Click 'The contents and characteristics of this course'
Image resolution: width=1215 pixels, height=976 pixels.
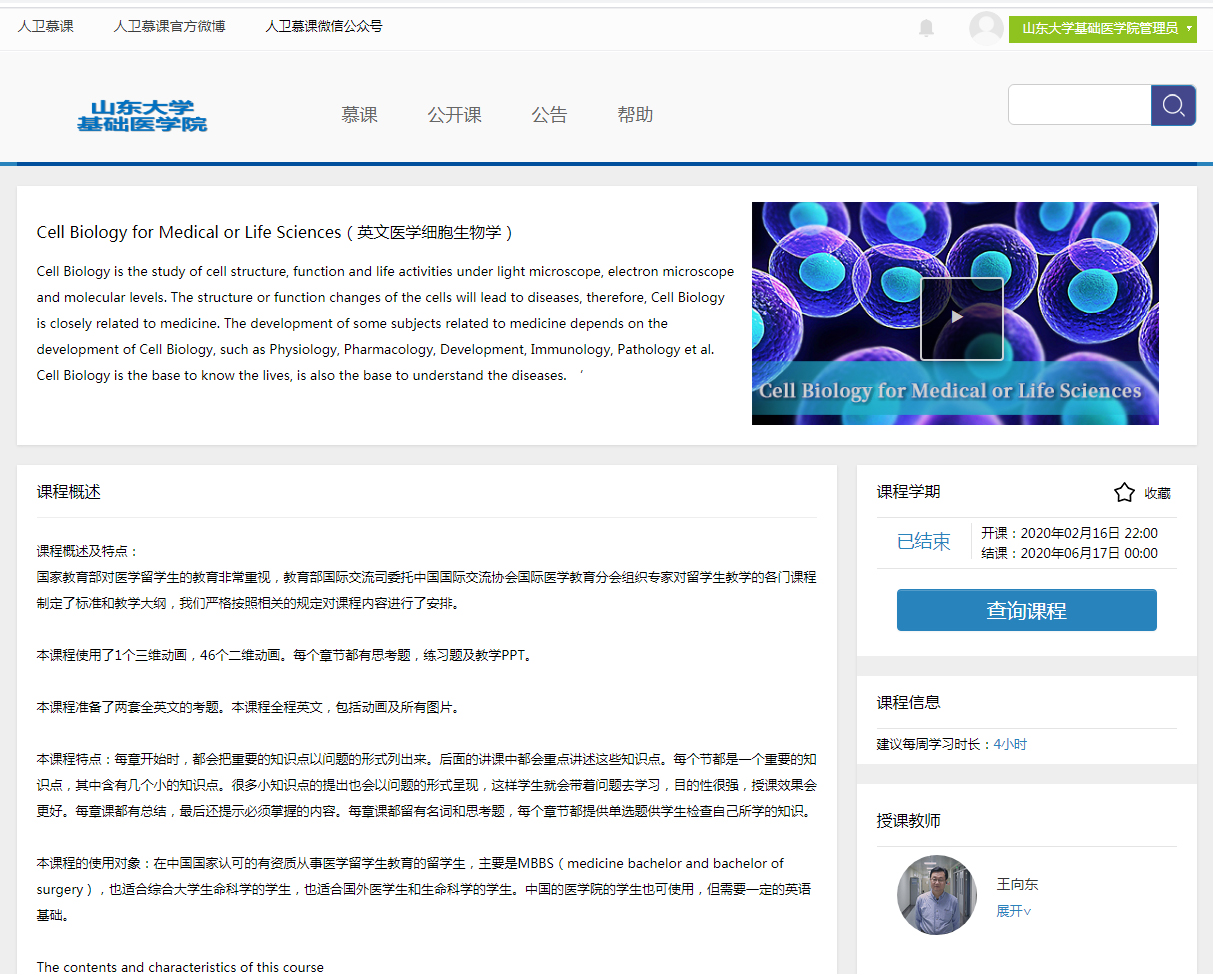(180, 967)
